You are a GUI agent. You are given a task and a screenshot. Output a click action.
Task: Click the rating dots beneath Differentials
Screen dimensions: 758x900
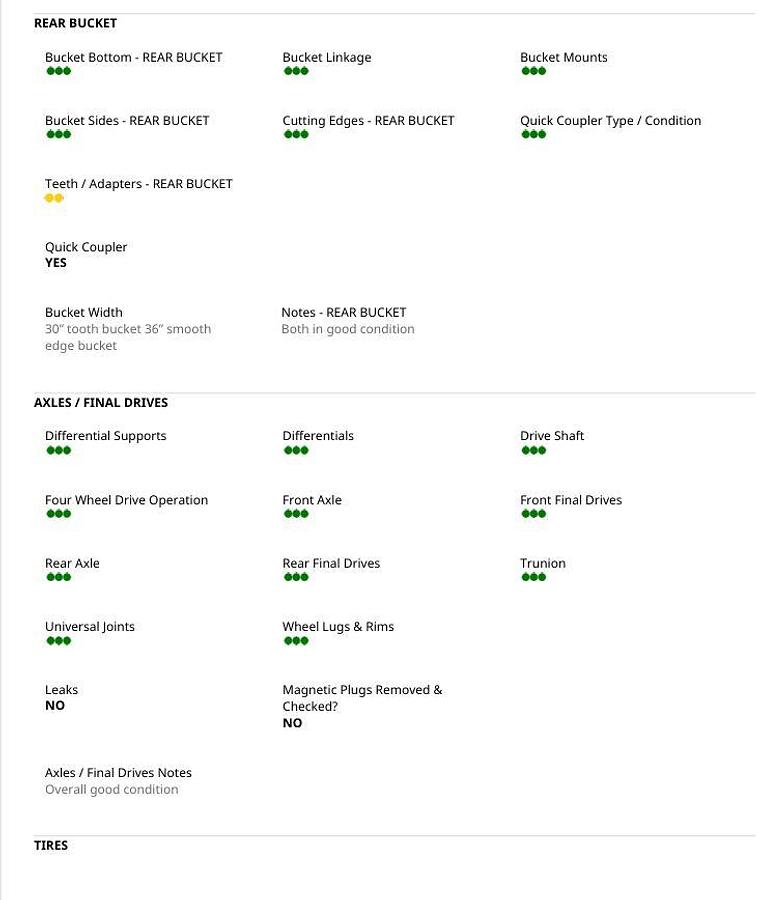point(296,450)
